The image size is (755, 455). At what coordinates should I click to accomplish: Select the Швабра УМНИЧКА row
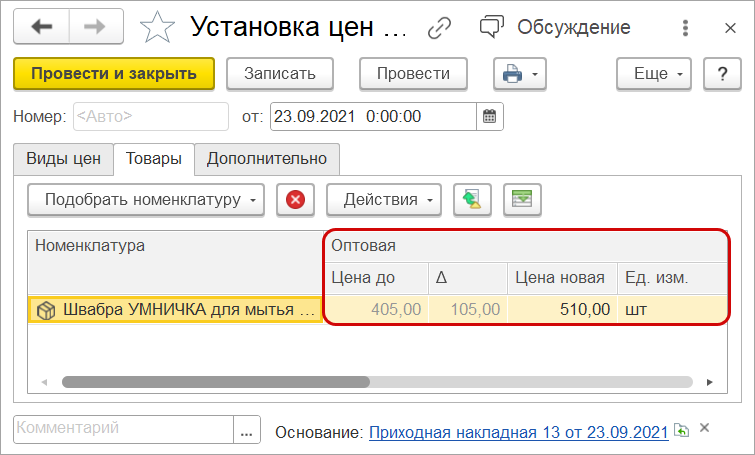click(378, 309)
